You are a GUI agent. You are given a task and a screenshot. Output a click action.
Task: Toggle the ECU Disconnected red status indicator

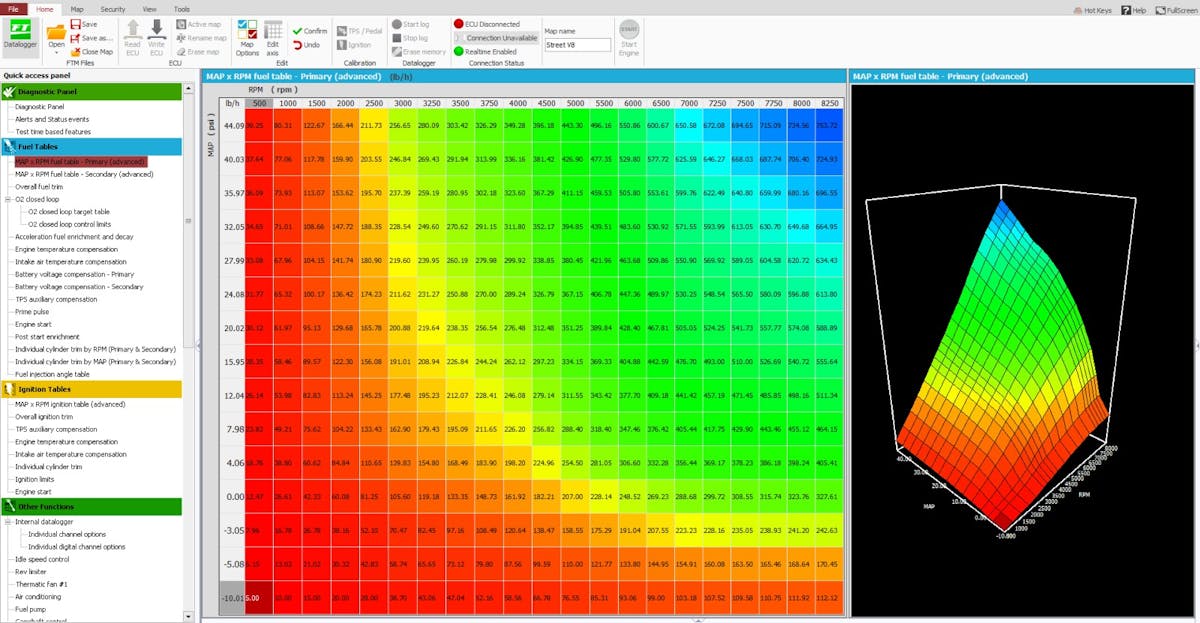[x=459, y=23]
